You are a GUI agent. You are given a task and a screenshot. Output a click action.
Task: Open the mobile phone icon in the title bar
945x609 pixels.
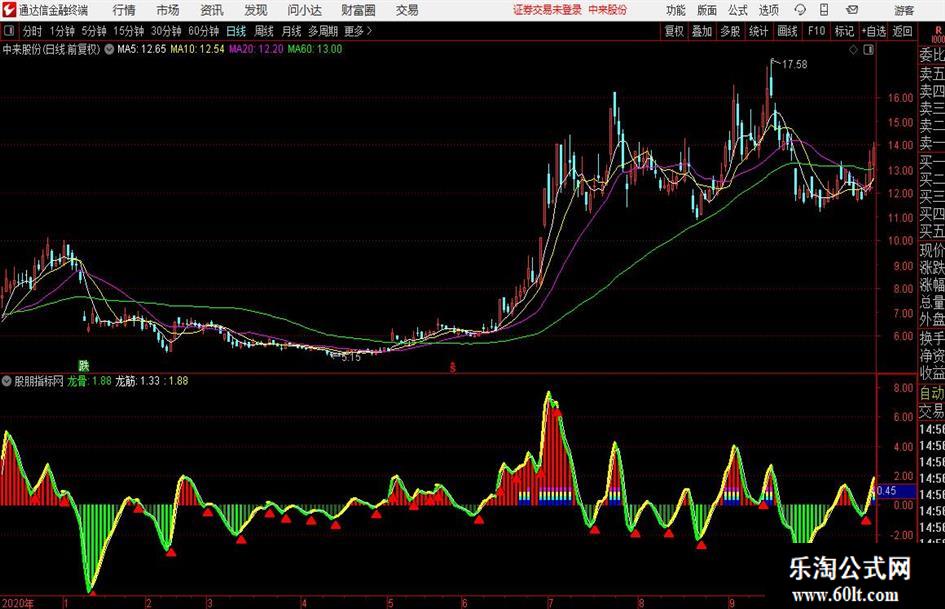pyautogui.click(x=824, y=10)
